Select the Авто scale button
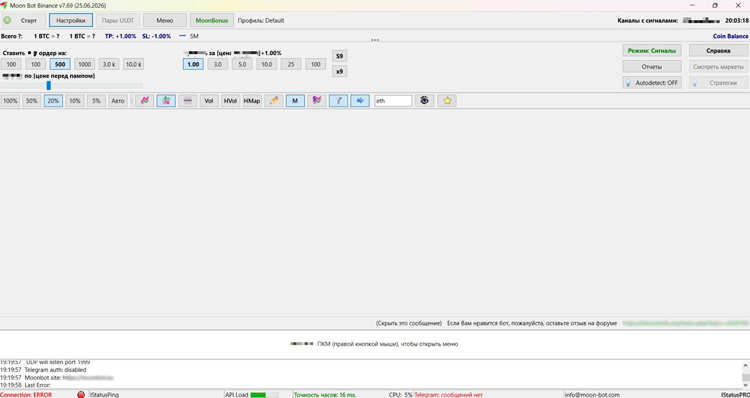The width and height of the screenshot is (750, 398). coord(118,101)
